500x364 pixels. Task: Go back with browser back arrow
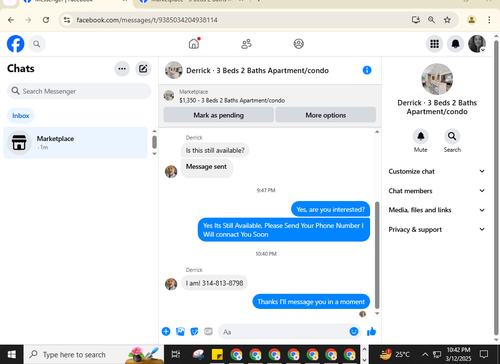pyautogui.click(x=11, y=20)
